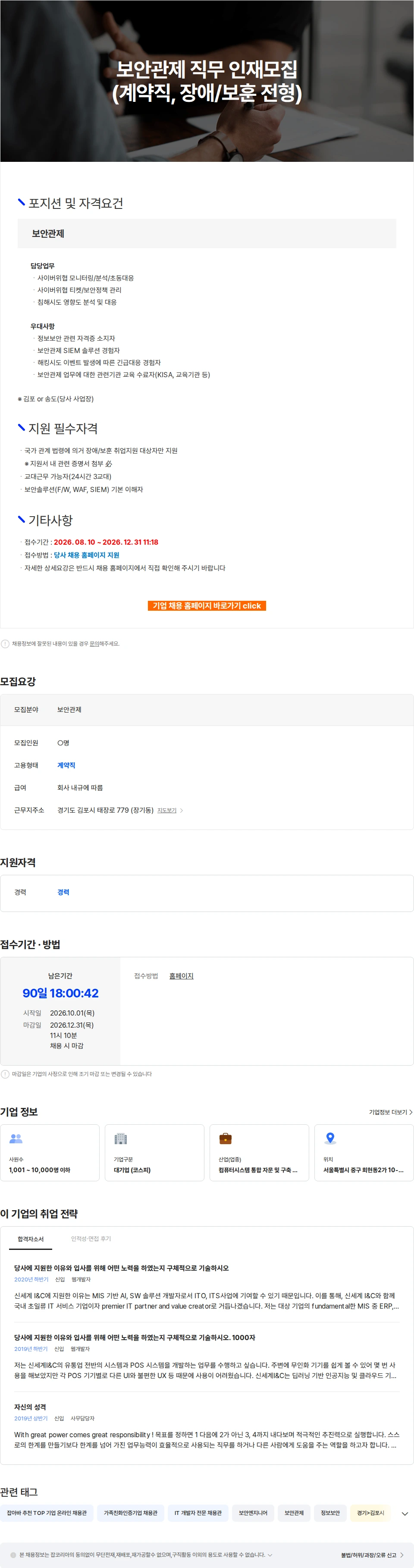Click the 기업 채용 홈페이지 바로가기 click button
Screen dimensions: 414x1568
pos(207,606)
